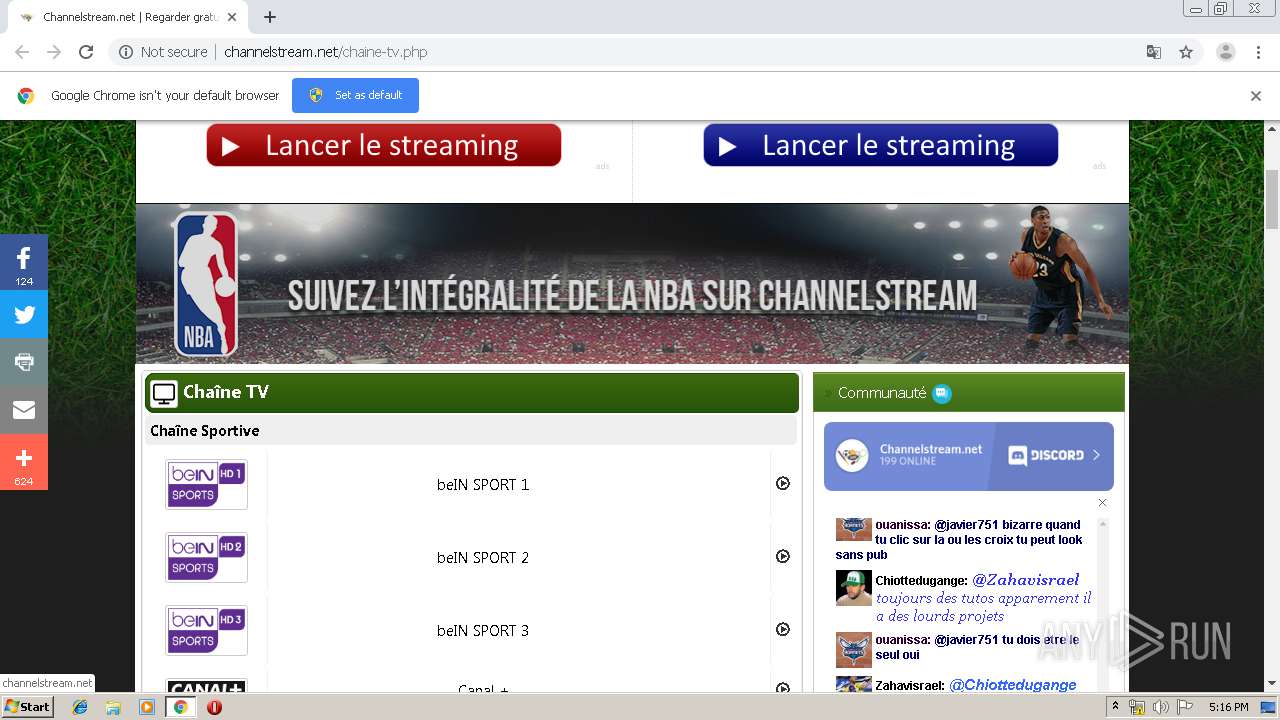Click the Chaîne TV section header
This screenshot has height=720, width=1280.
pos(472,392)
